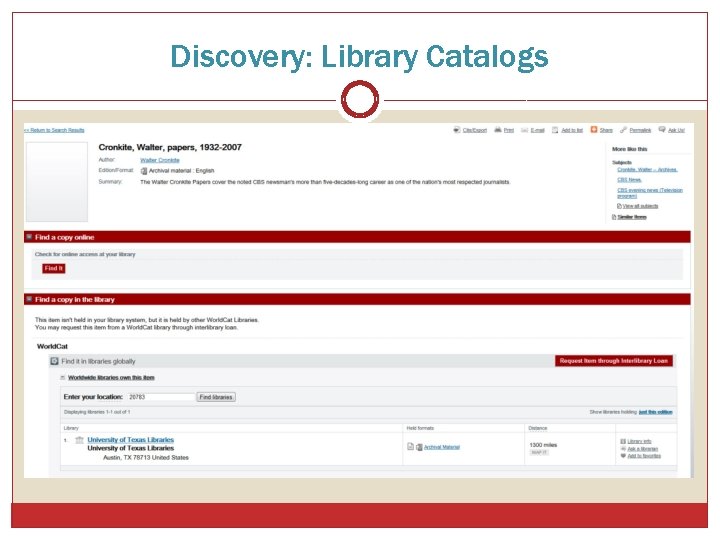Screen dimensions: 720x540
Task: Open the Return to Search Results link
Action: coord(54,130)
